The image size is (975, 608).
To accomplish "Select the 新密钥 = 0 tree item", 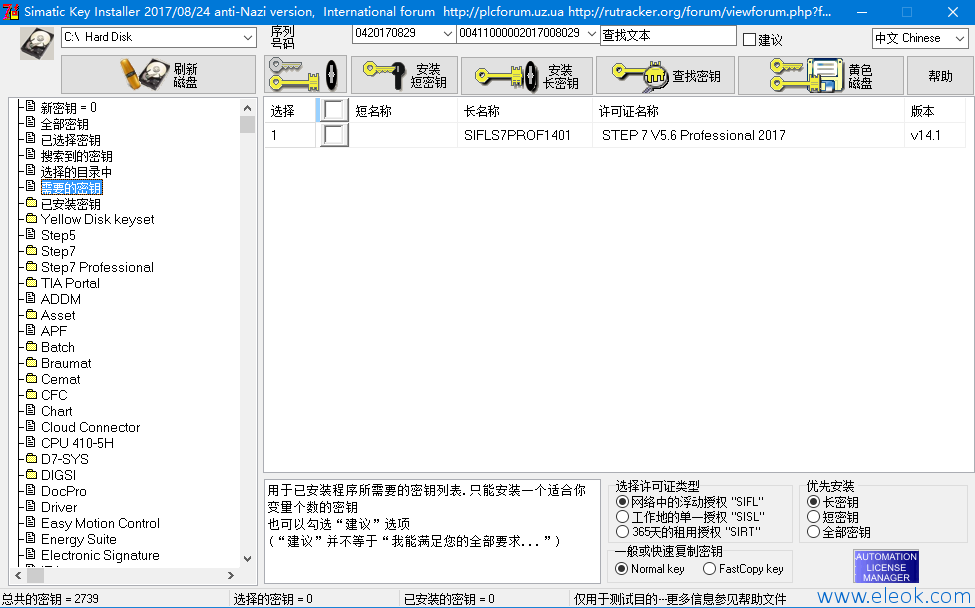I will 68,108.
